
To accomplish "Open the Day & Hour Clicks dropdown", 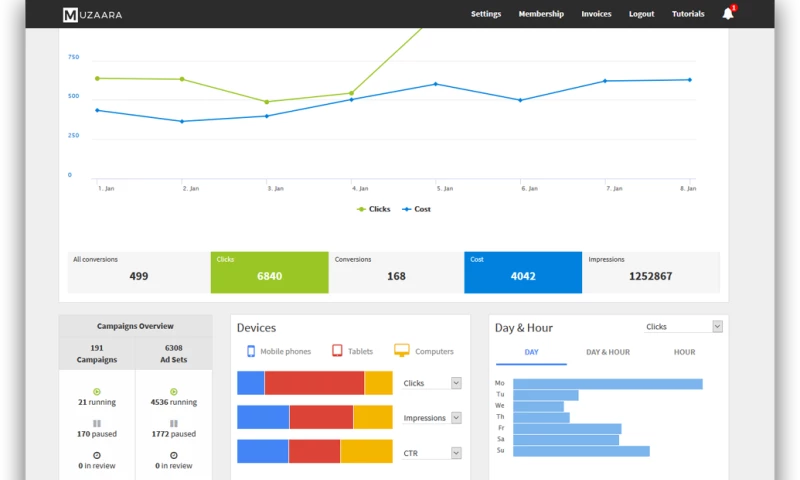I will pos(683,327).
